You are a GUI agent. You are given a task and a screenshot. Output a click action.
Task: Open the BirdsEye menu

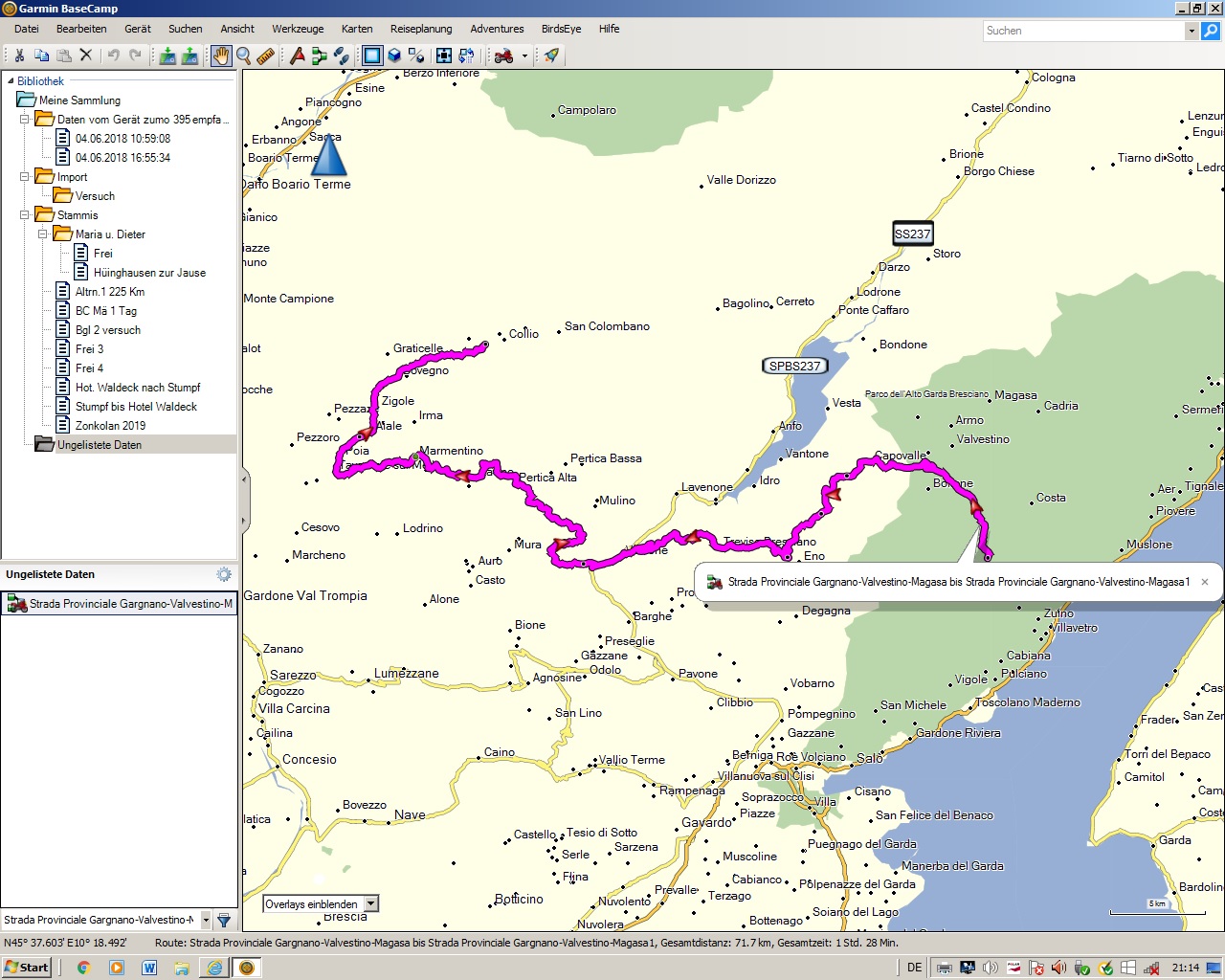561,29
